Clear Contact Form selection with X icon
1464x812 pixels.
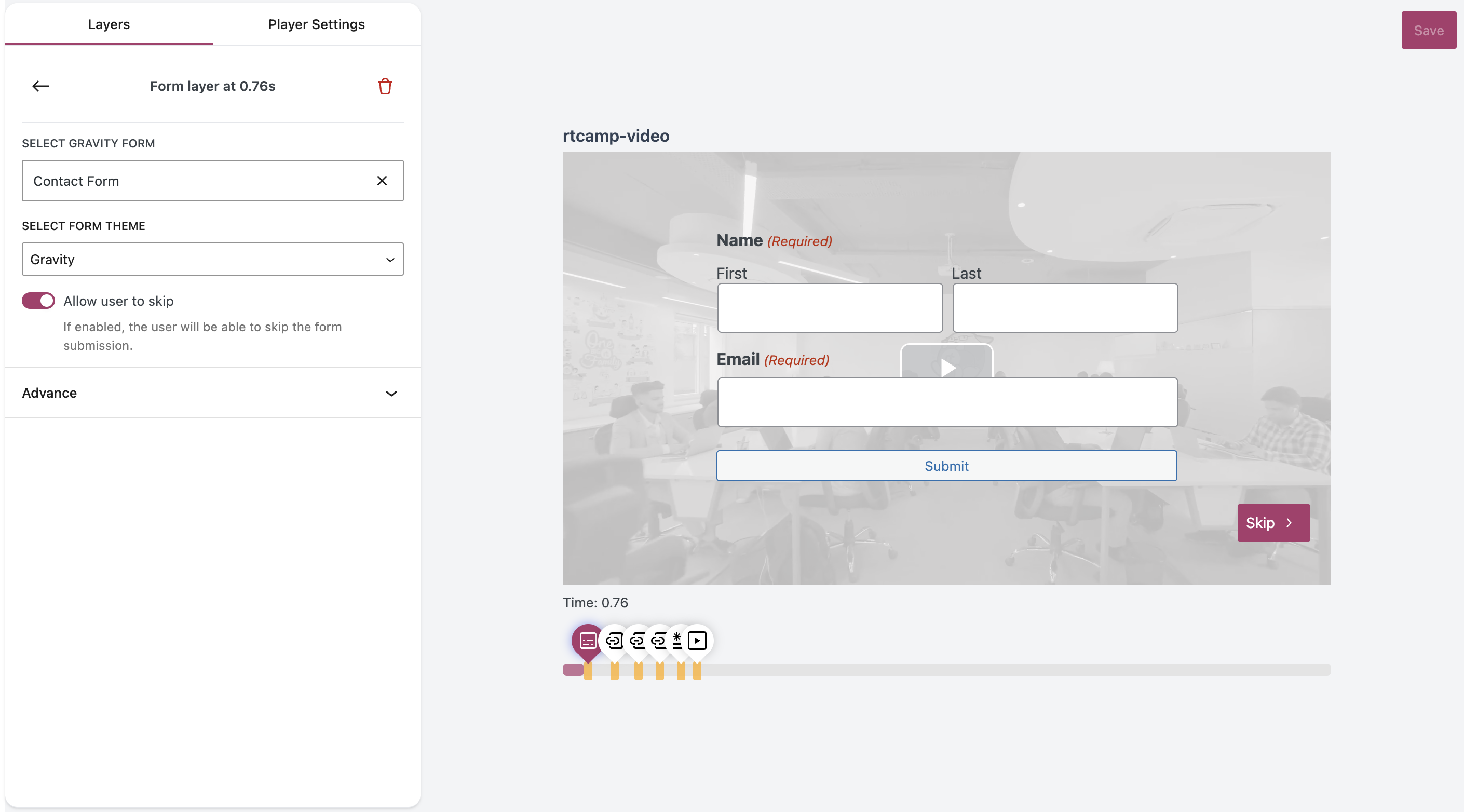382,181
